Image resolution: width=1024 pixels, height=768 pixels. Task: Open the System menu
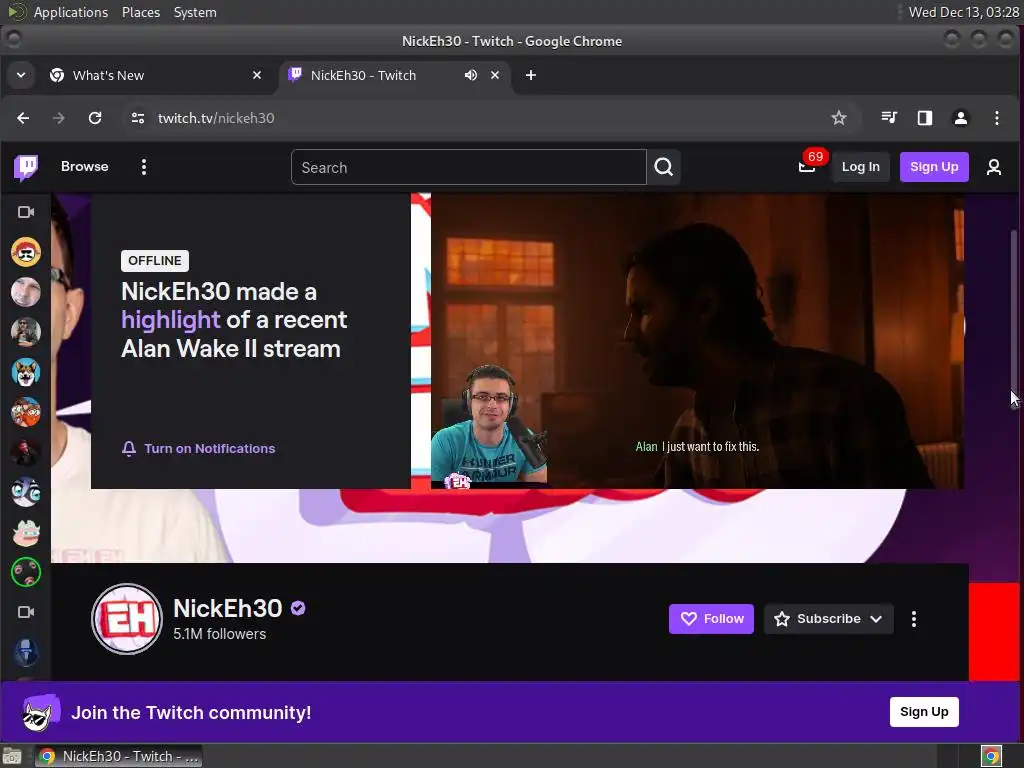coord(195,12)
